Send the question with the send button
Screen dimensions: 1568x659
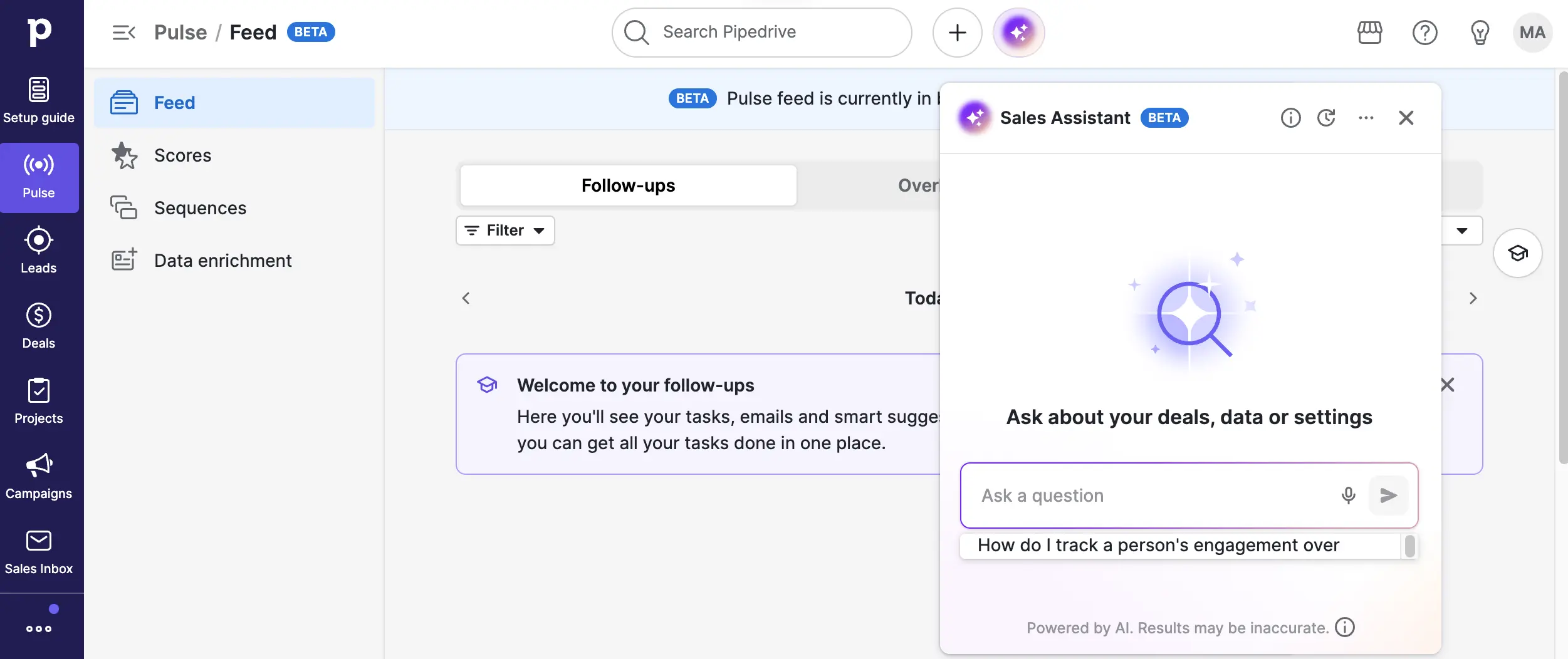tap(1389, 496)
